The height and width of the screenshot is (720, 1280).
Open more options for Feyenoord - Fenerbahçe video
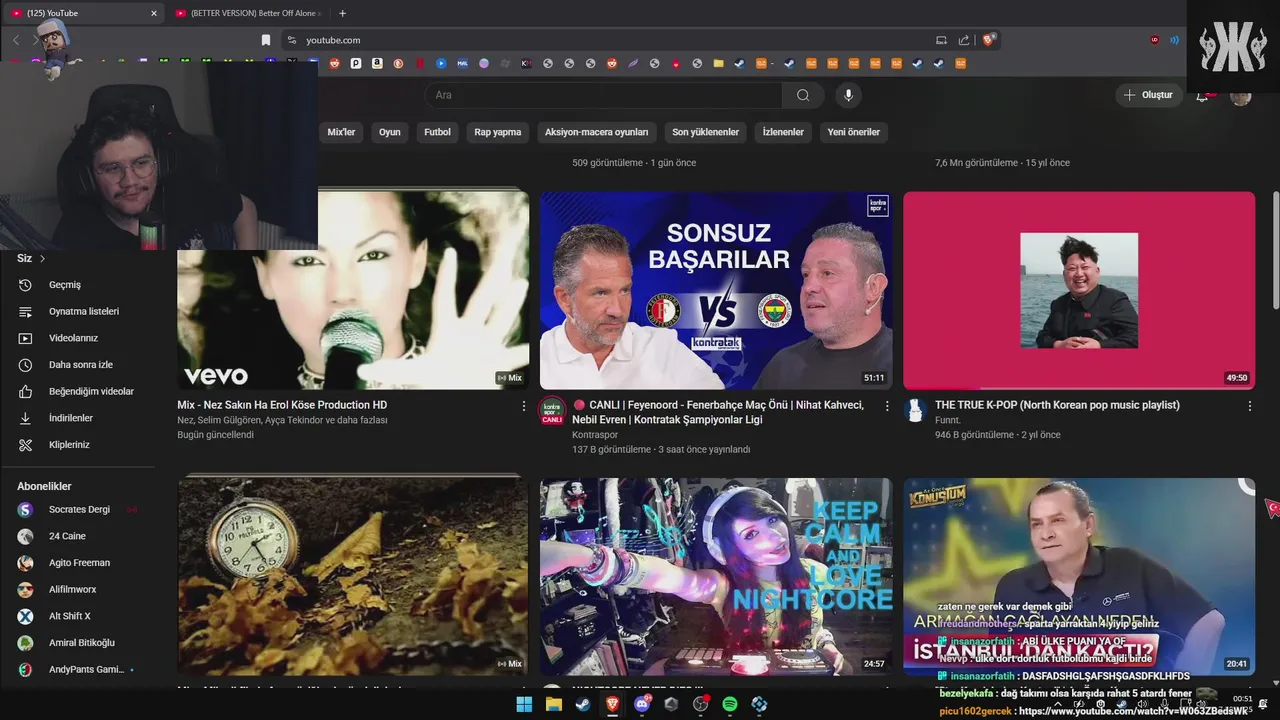(x=886, y=406)
